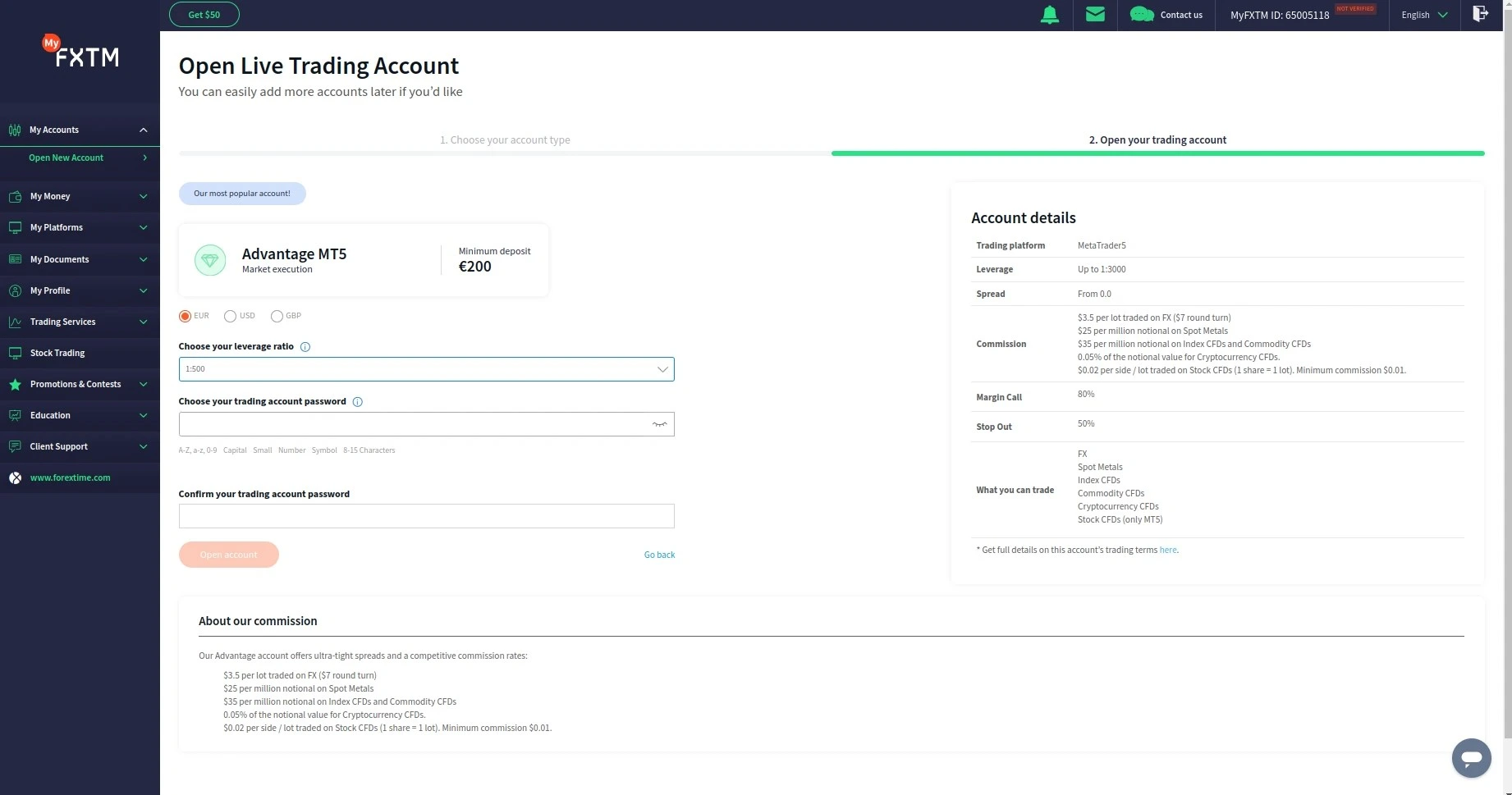Click the MyFXTM ID: 65005118 text

1280,16
